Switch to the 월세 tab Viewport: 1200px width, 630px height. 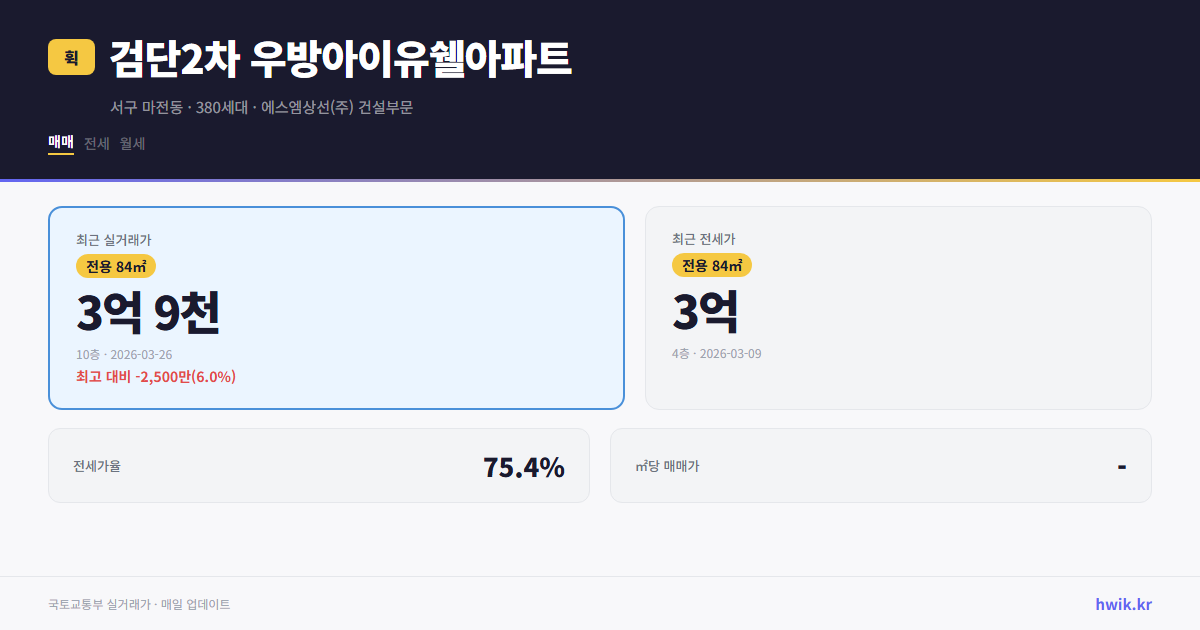132,143
